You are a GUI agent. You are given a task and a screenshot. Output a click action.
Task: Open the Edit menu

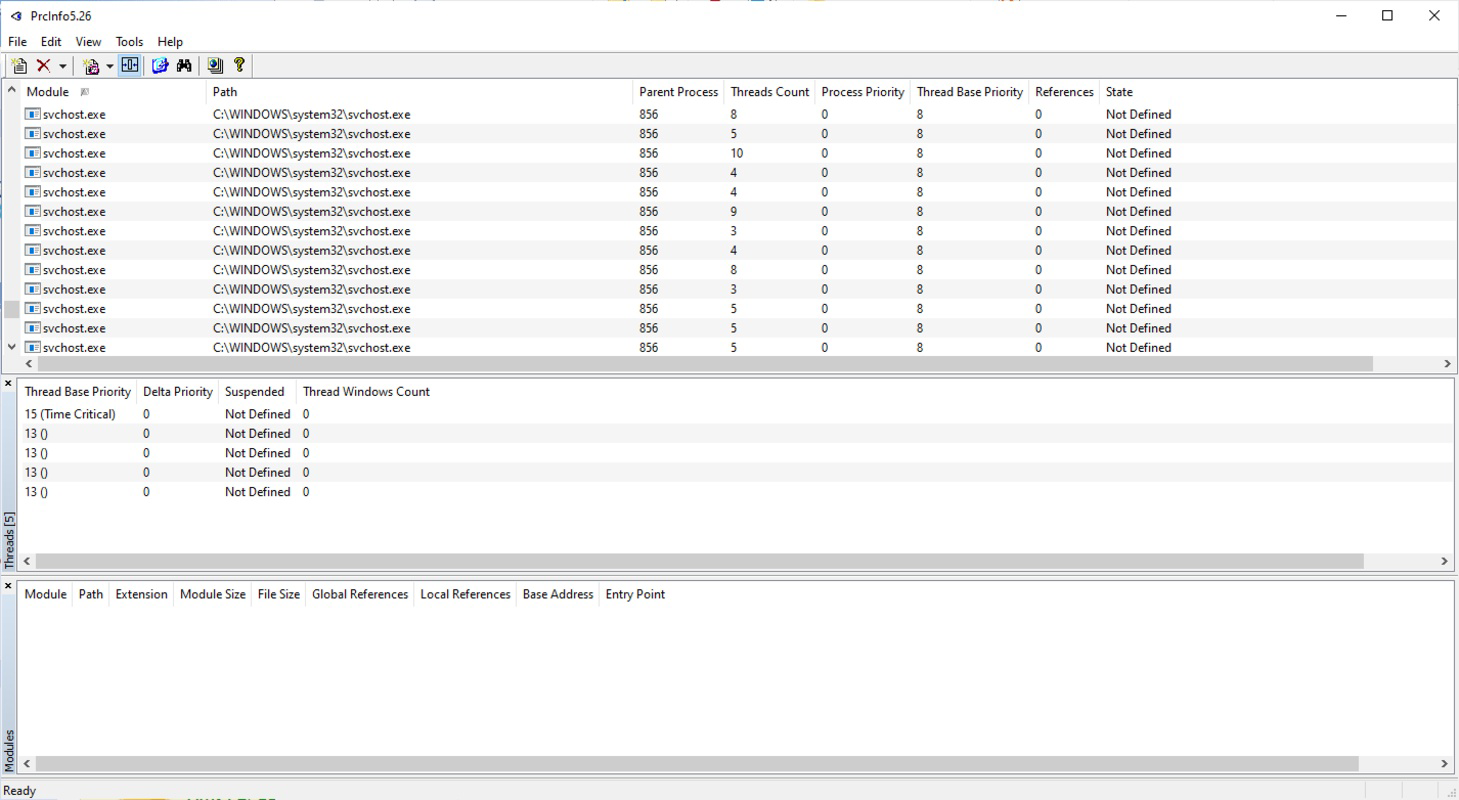coord(51,42)
